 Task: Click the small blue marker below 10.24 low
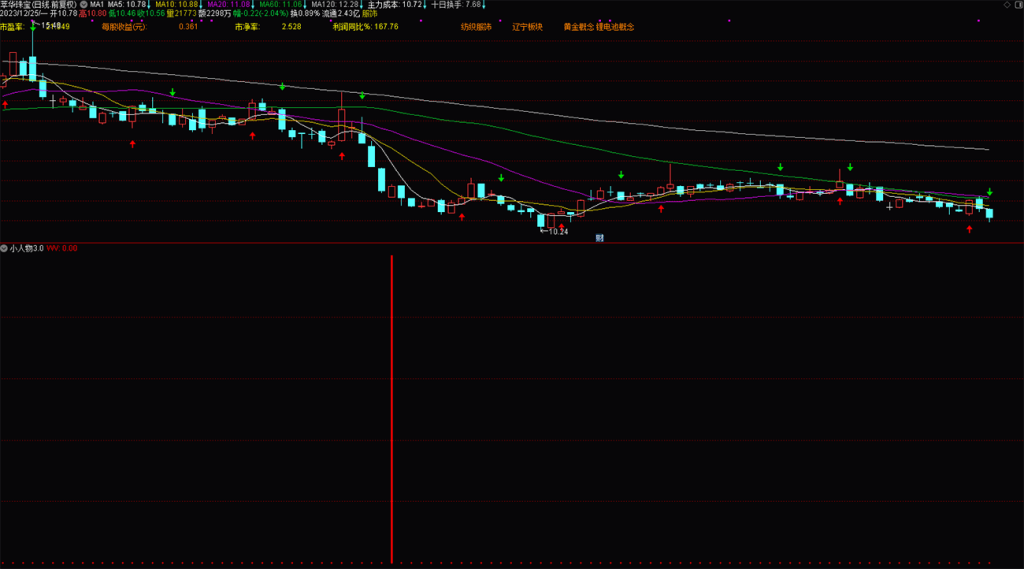pos(599,238)
